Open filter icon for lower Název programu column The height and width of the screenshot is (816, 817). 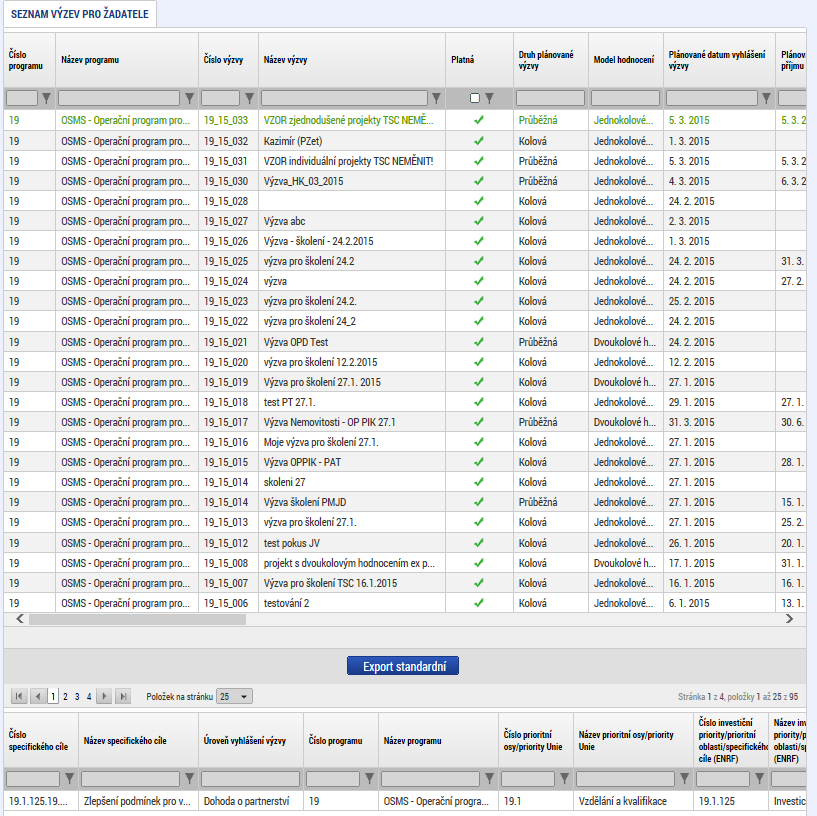[x=489, y=778]
